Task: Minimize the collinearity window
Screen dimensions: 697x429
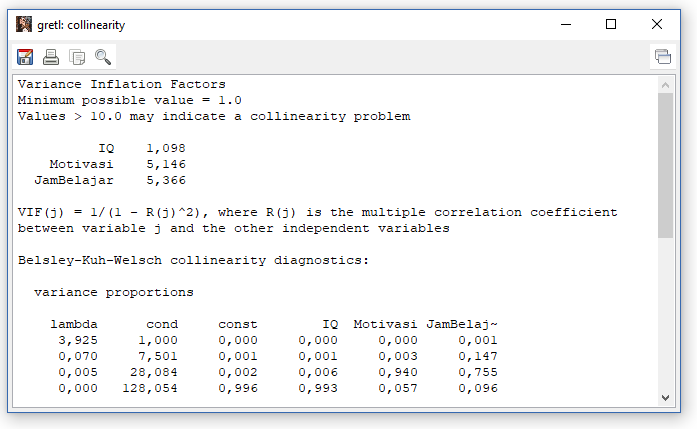Action: 564,24
